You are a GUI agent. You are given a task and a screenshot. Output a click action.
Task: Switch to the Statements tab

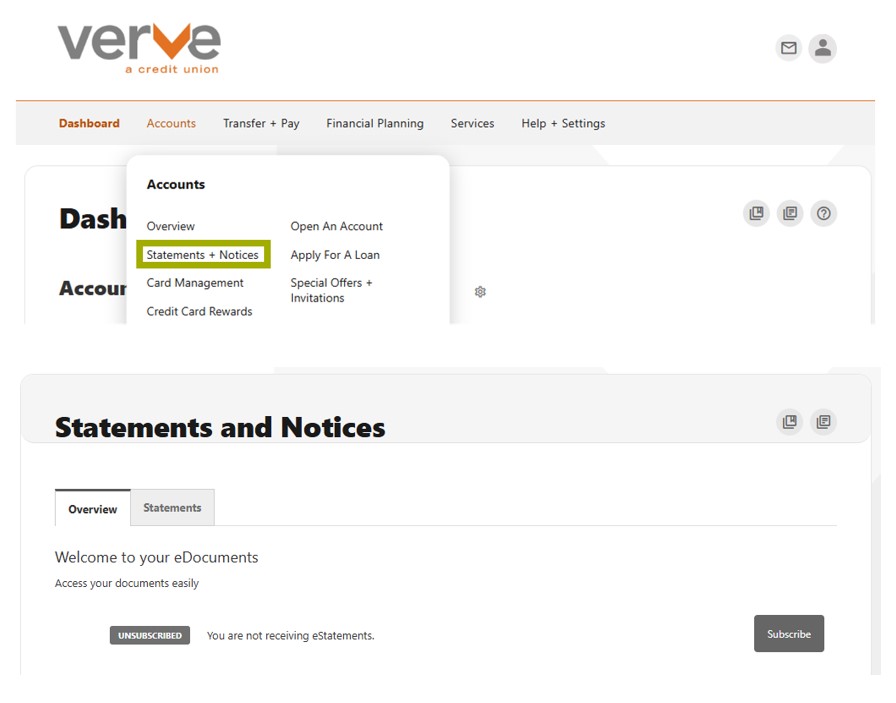tap(172, 508)
